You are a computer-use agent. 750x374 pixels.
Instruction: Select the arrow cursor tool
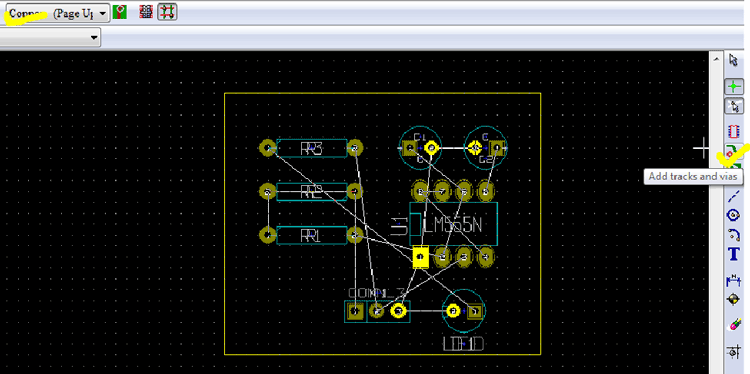734,60
